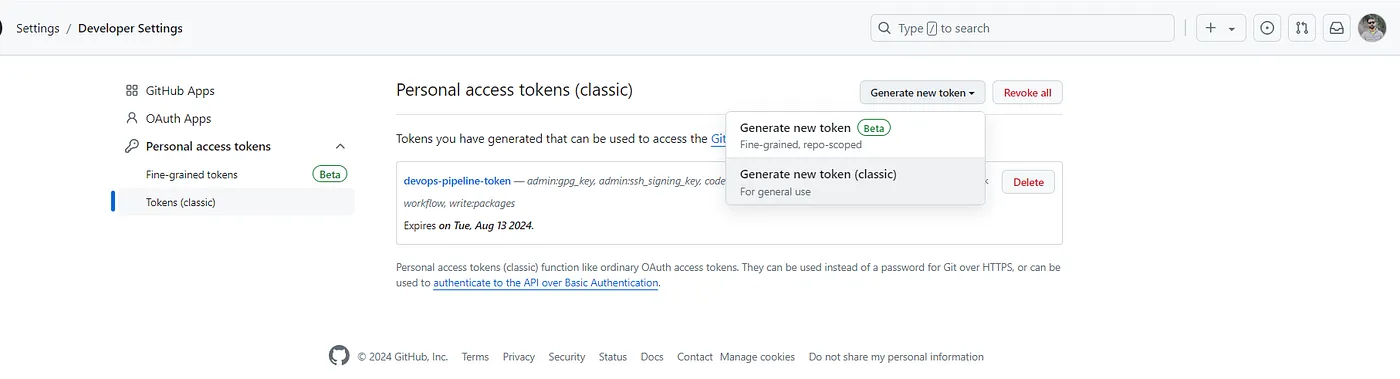Open GitHub Apps settings page
Screen dimensions: 1400x379
click(180, 91)
